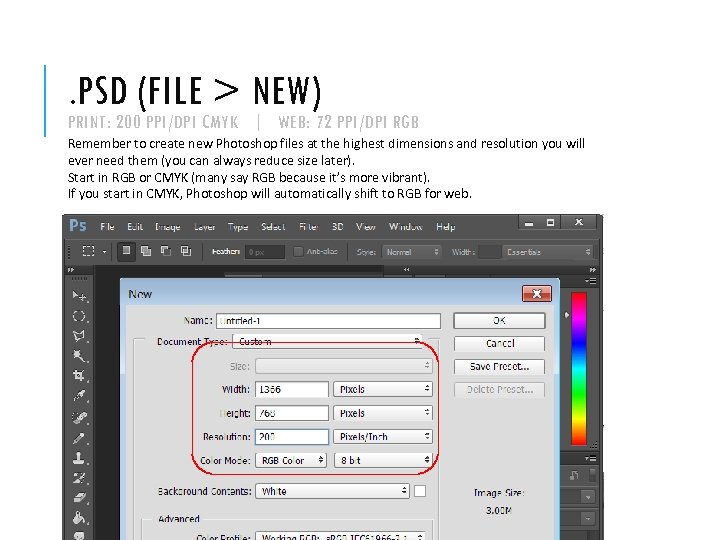Open the Layer menu
The width and height of the screenshot is (720, 540).
[x=204, y=227]
